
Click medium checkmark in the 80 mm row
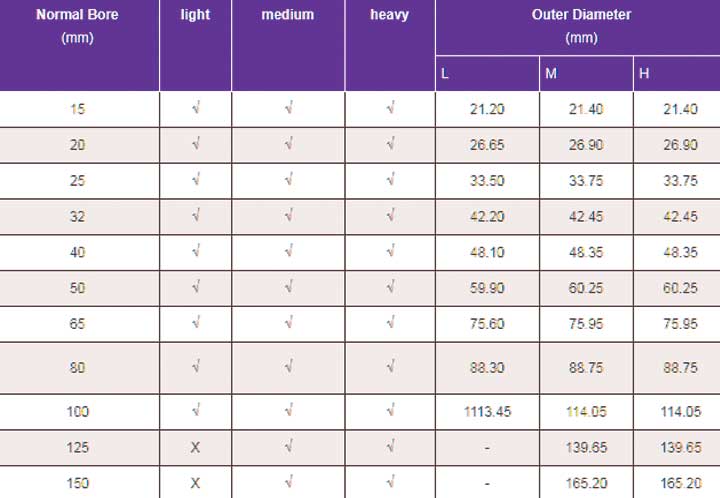coord(288,367)
